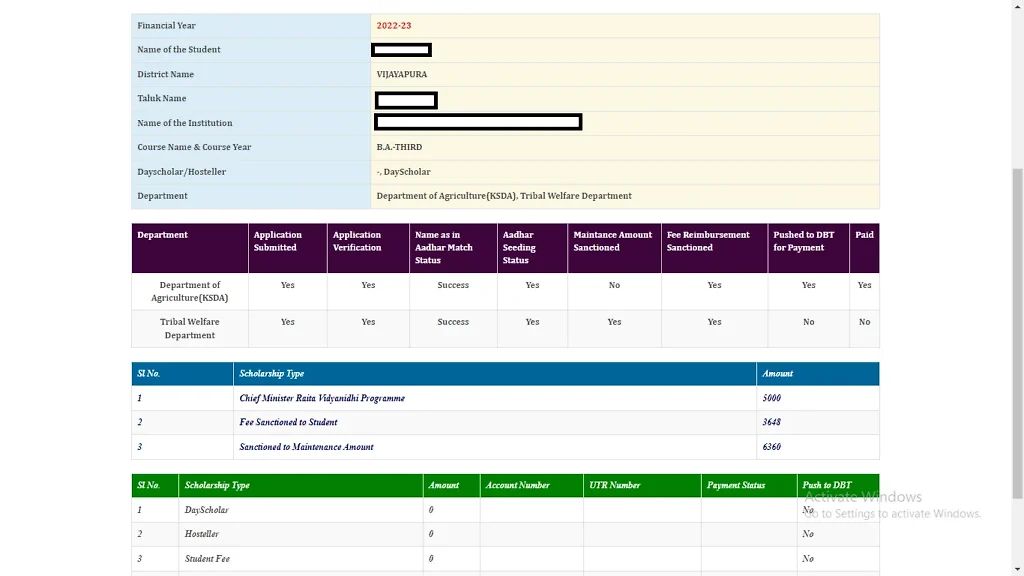Select the 'Financial Year' label
The width and height of the screenshot is (1024, 576).
(x=166, y=25)
